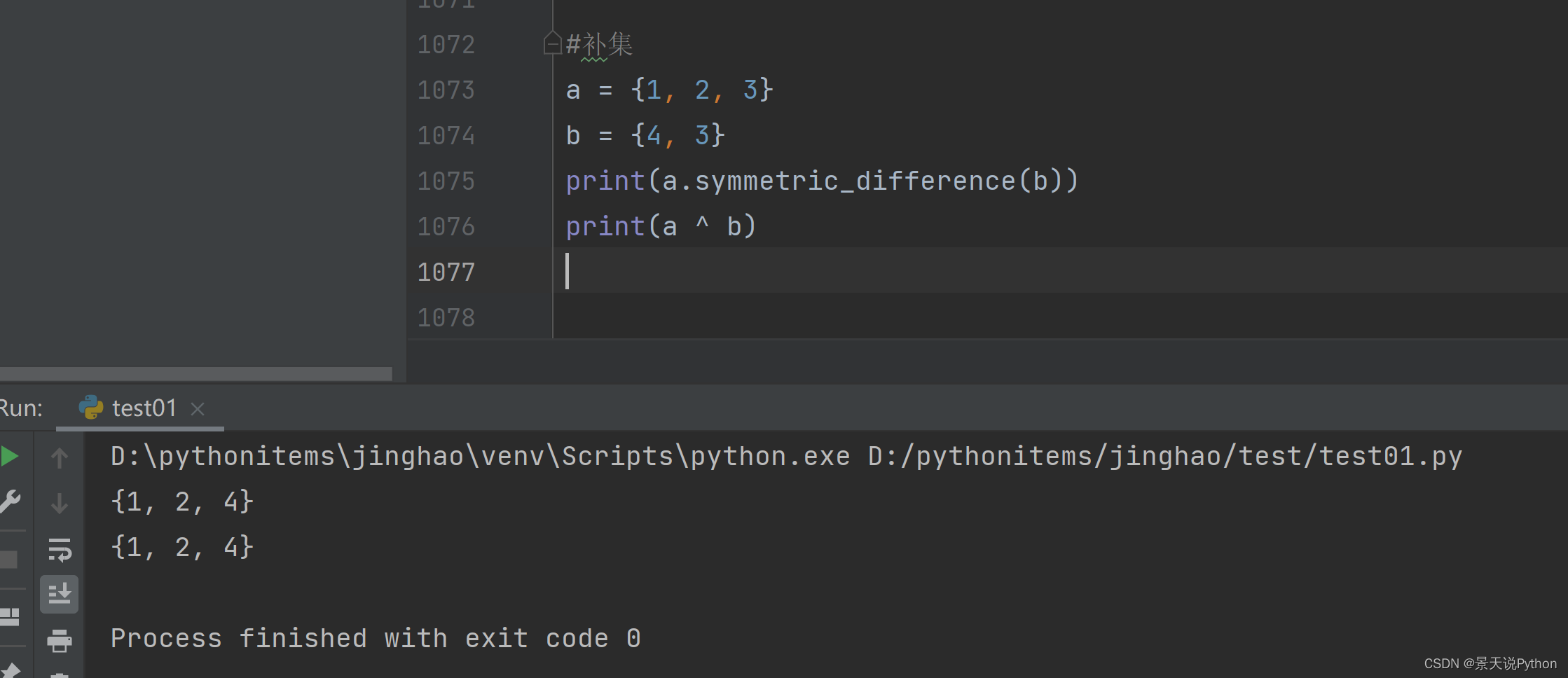Click the 'print(a ^ b)' line

[661, 227]
